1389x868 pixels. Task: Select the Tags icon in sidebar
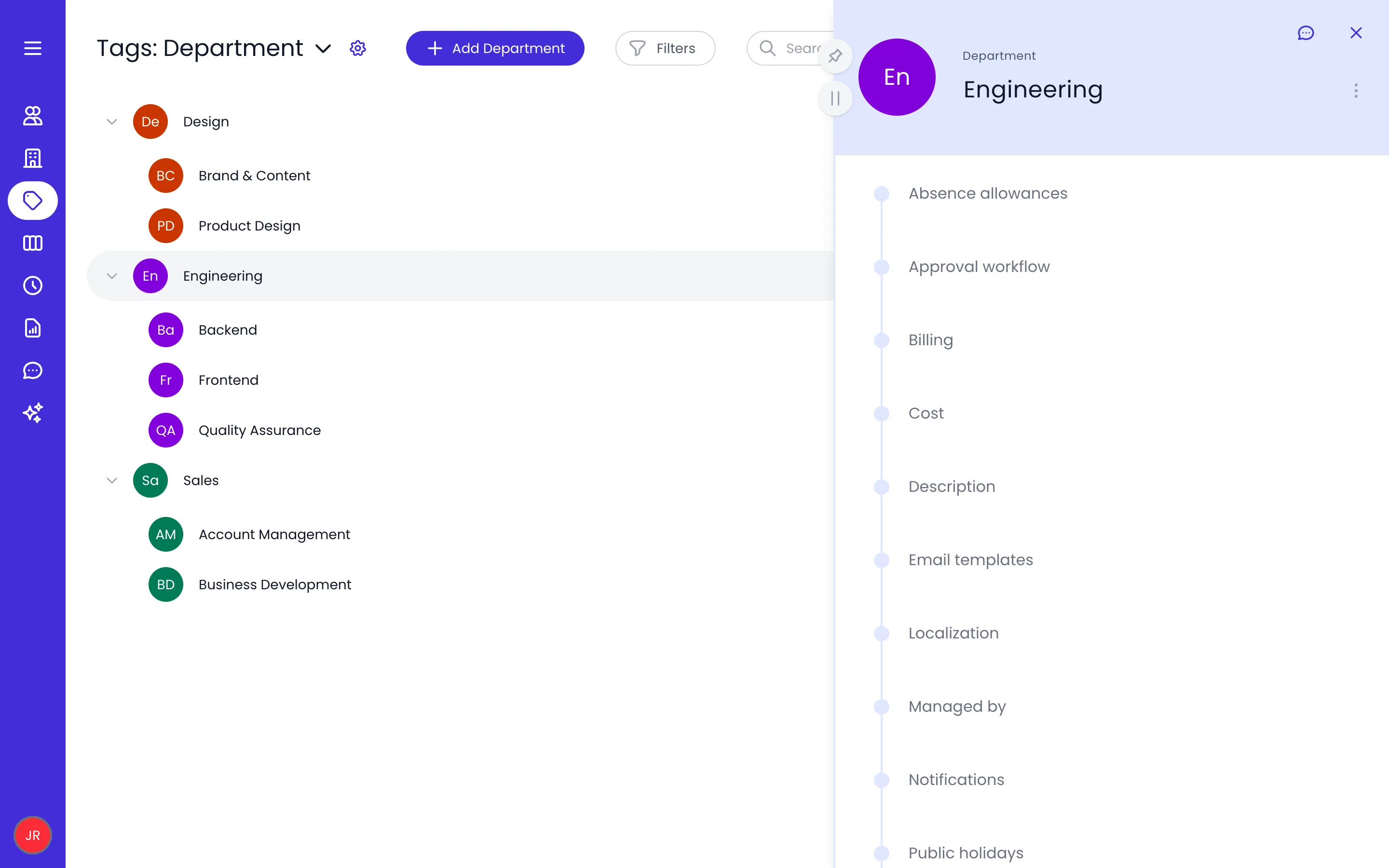pyautogui.click(x=33, y=201)
